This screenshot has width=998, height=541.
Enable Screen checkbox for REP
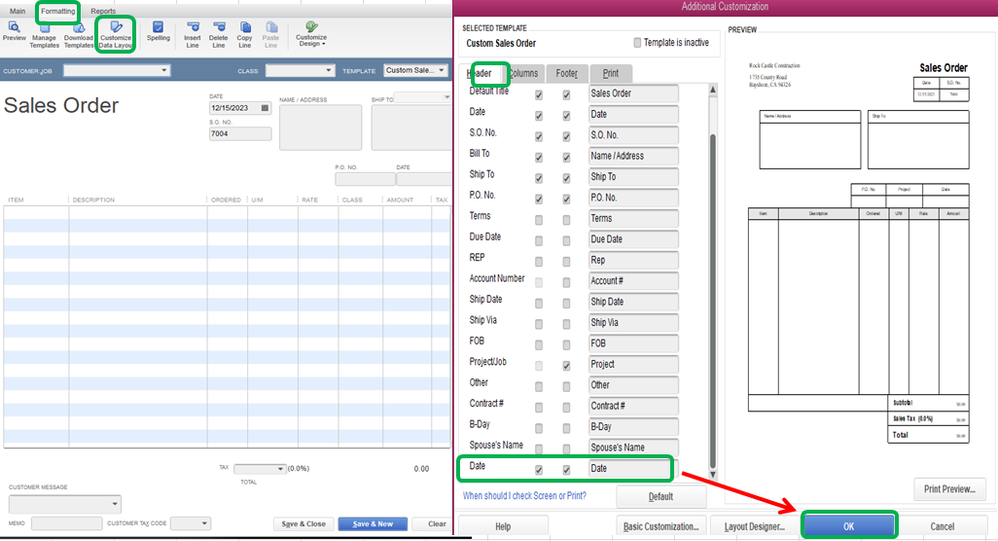(539, 262)
